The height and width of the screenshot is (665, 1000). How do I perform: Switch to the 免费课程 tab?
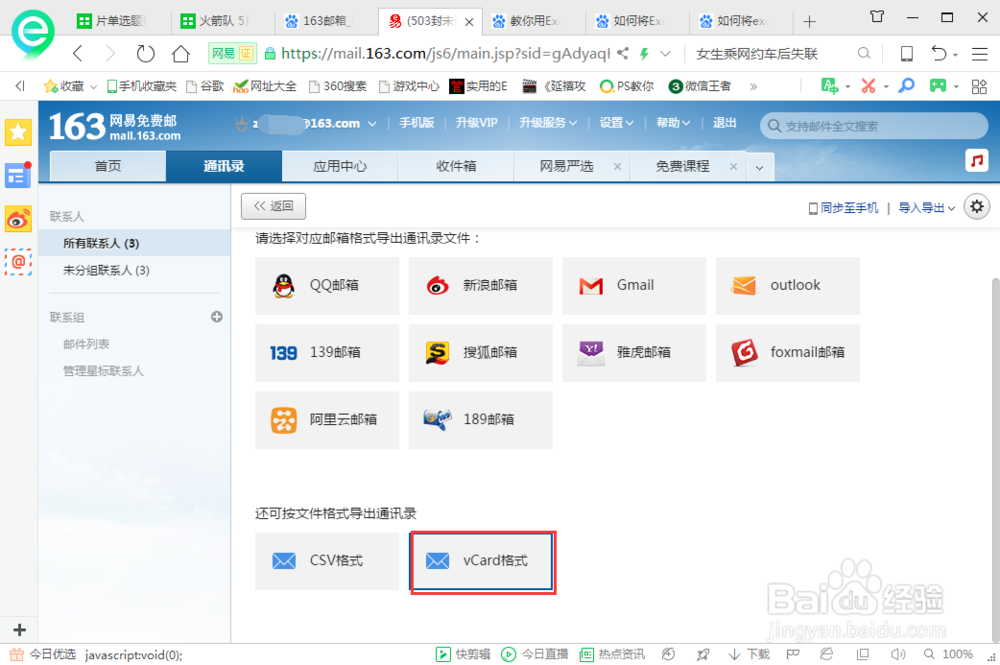pyautogui.click(x=682, y=166)
